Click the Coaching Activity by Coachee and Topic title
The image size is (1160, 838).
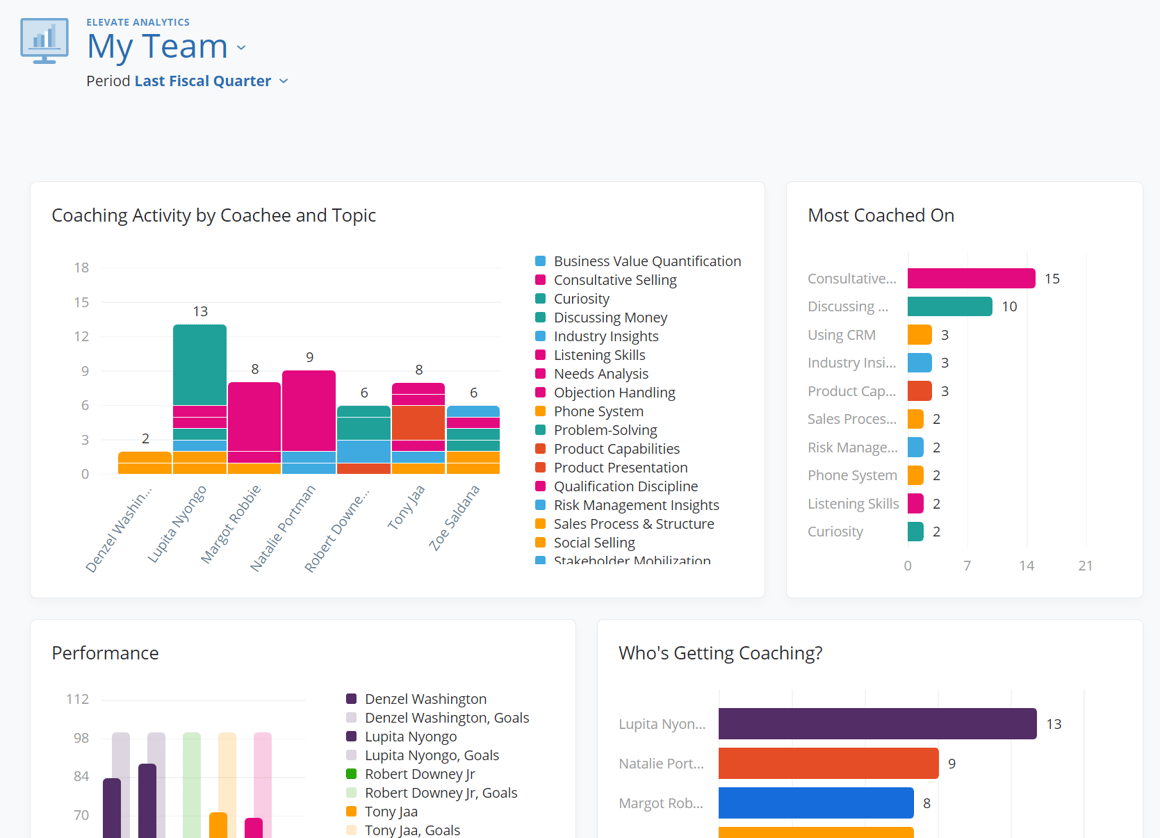coord(214,215)
